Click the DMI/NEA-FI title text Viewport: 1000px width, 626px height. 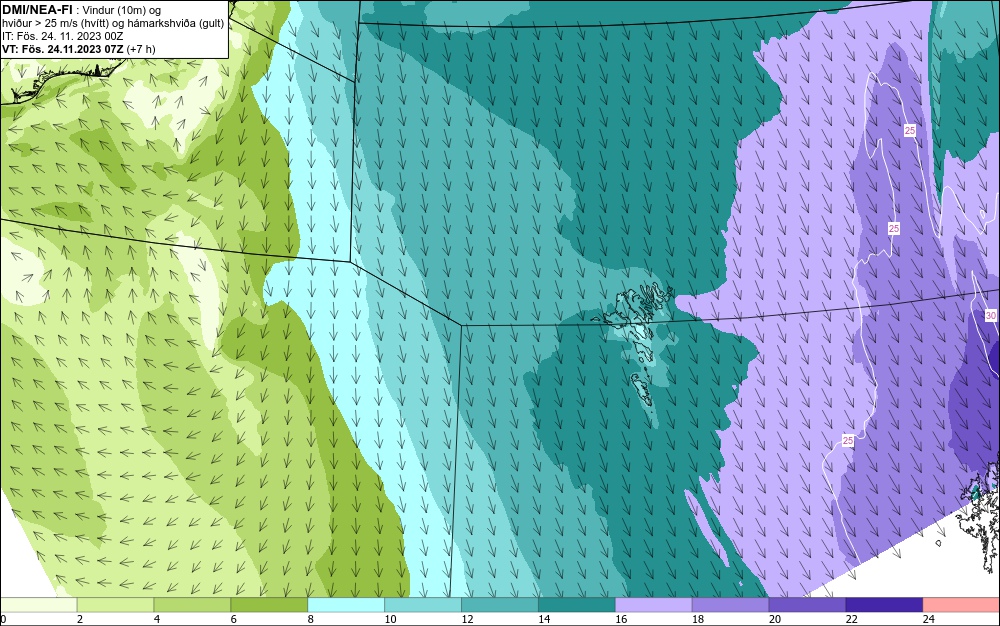click(37, 9)
